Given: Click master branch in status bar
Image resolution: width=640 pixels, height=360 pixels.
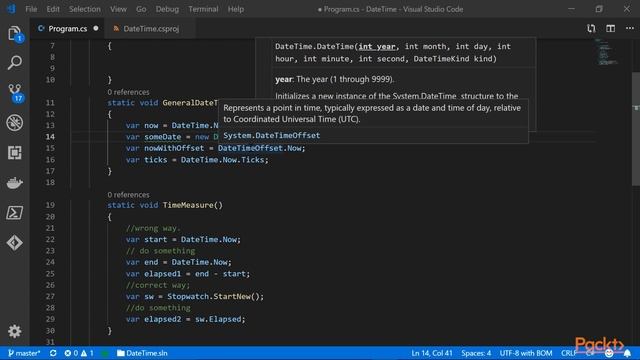Looking at the screenshot, I should (x=24, y=353).
